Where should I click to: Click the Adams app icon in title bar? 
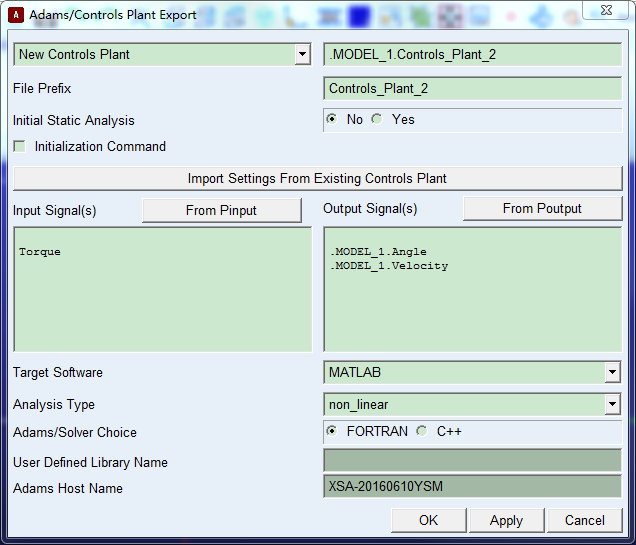15,15
